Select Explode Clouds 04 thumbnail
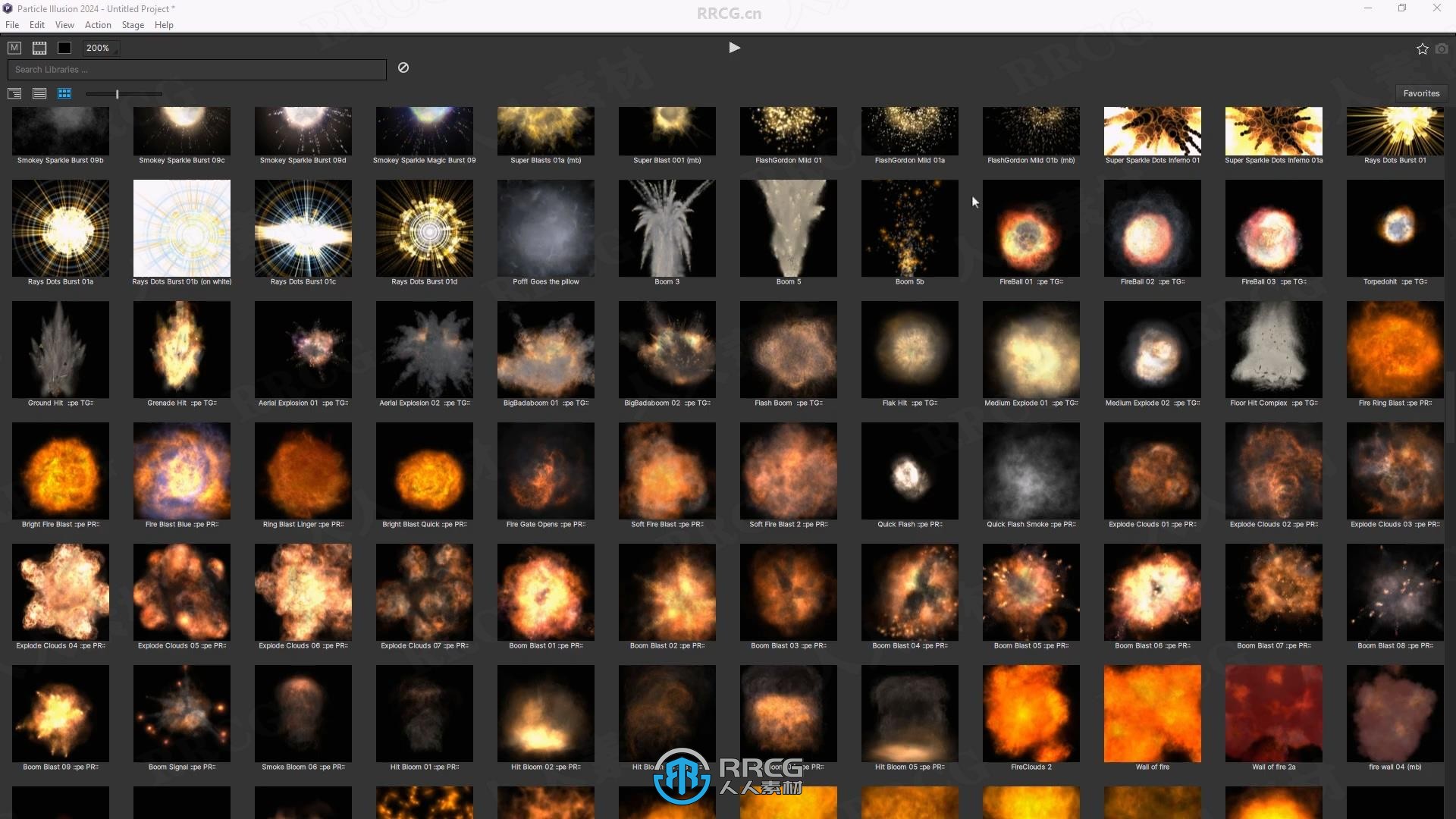 click(61, 592)
